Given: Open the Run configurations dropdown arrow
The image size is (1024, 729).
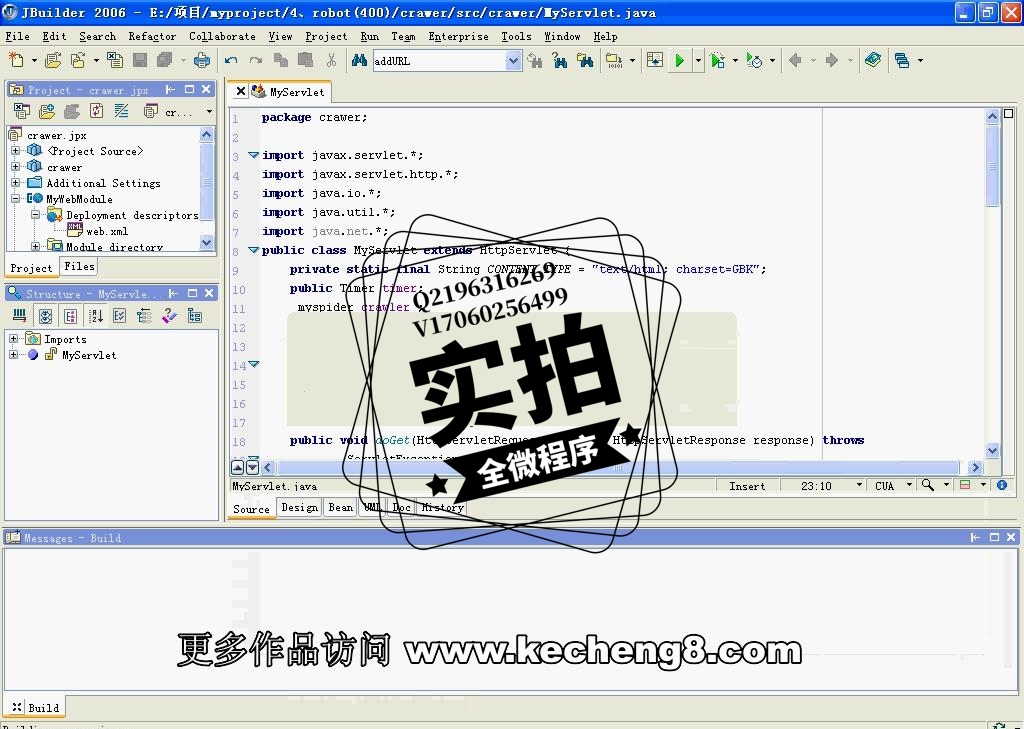Looking at the screenshot, I should pyautogui.click(x=698, y=61).
